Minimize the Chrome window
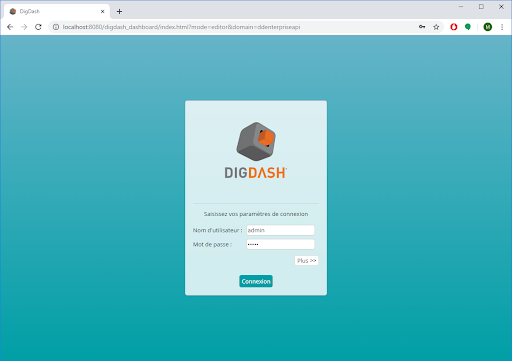This screenshot has width=512, height=361. click(x=461, y=7)
